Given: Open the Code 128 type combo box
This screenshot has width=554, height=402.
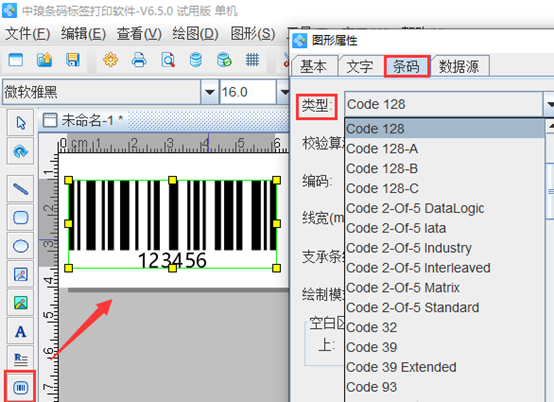Looking at the screenshot, I should tap(449, 105).
